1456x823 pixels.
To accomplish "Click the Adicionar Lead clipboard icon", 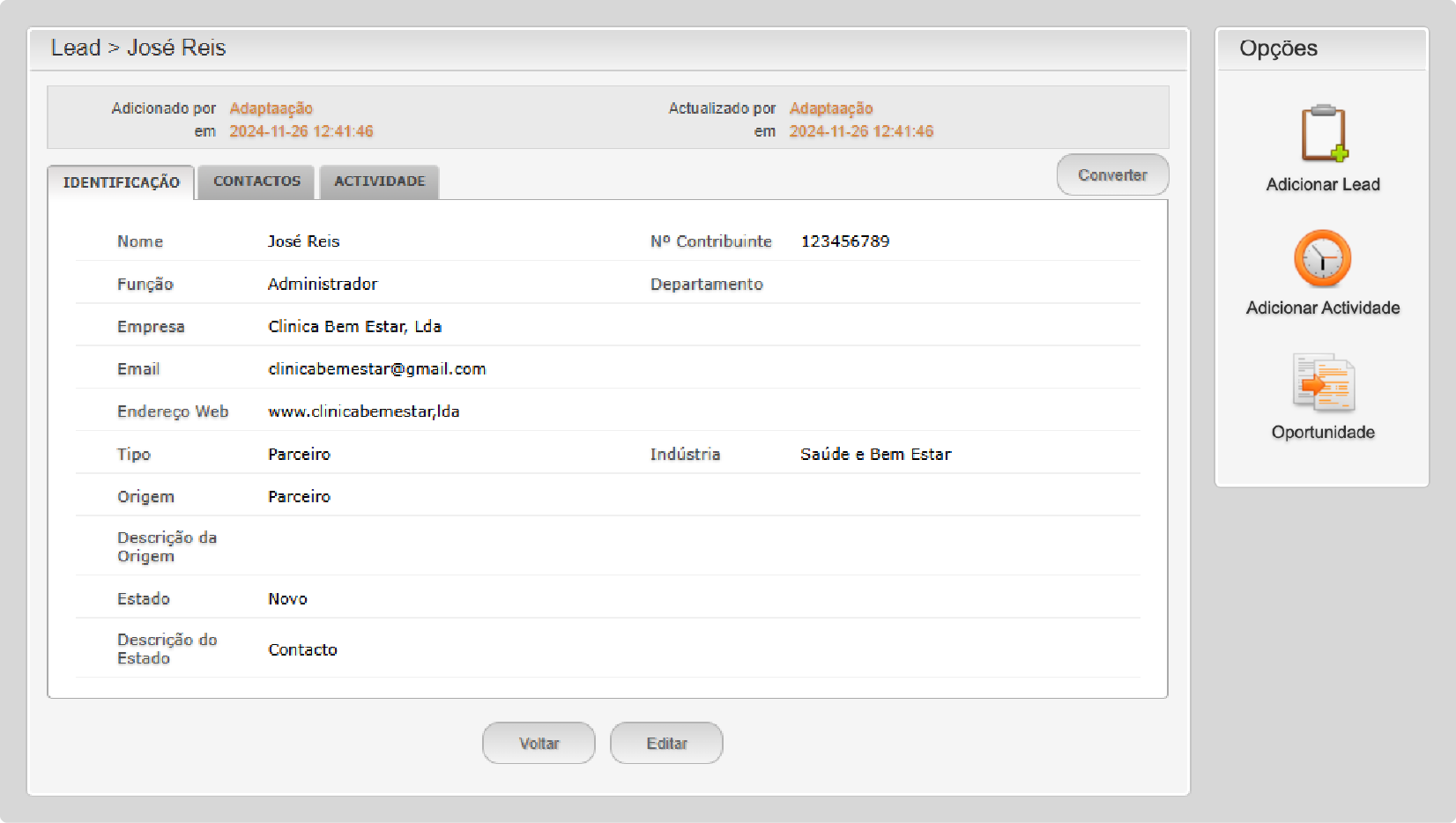I will [1323, 134].
